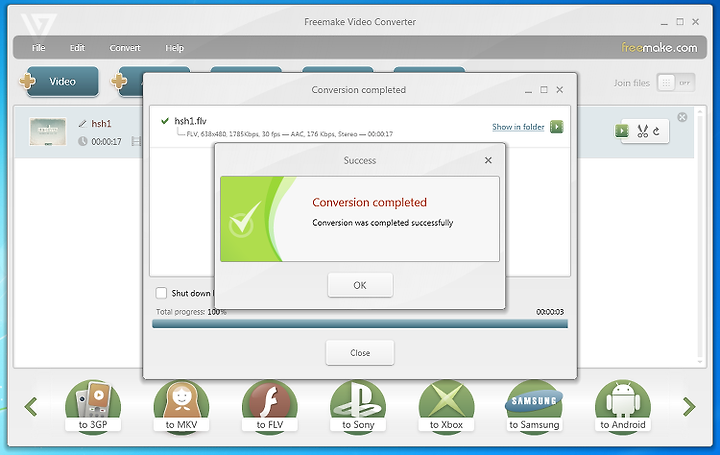Click the main file list scrollbar

point(700,236)
